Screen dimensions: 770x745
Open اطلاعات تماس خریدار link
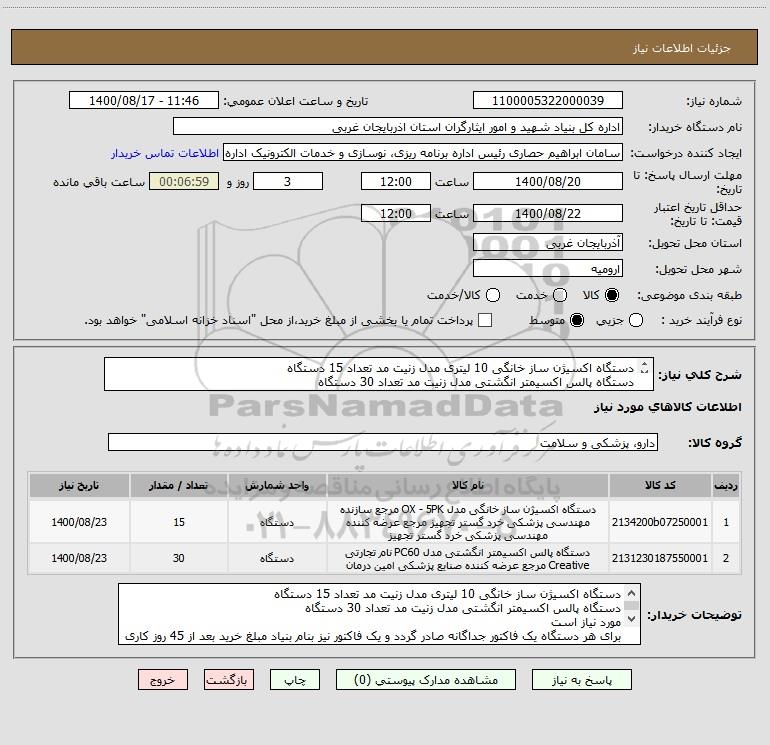pos(165,153)
